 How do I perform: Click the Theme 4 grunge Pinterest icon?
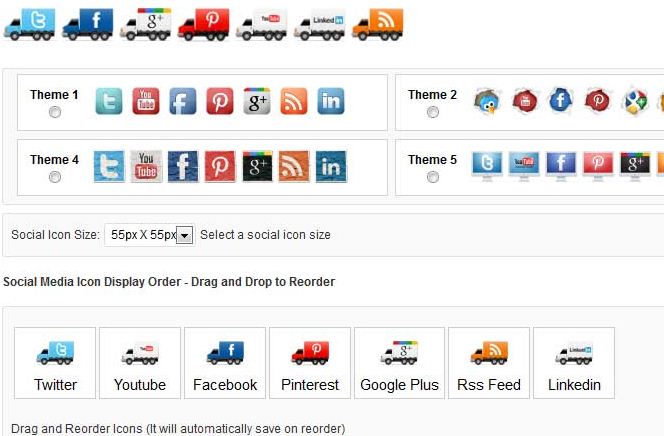coord(220,166)
